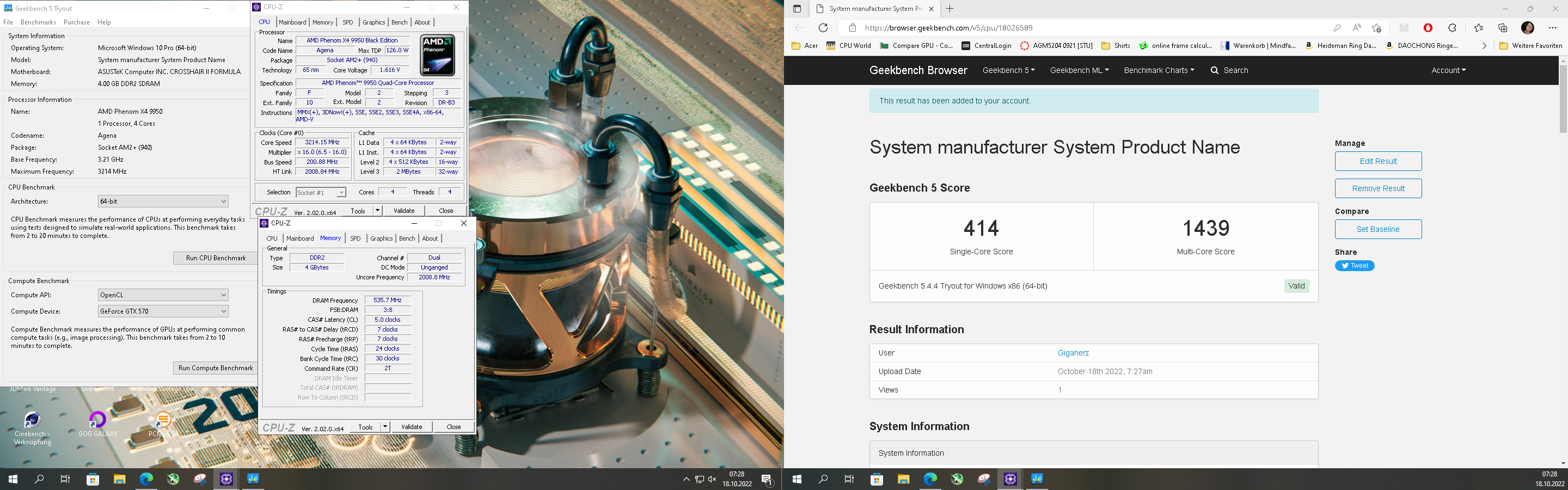Open the Purchase menu in Geekbench 5

(77, 22)
